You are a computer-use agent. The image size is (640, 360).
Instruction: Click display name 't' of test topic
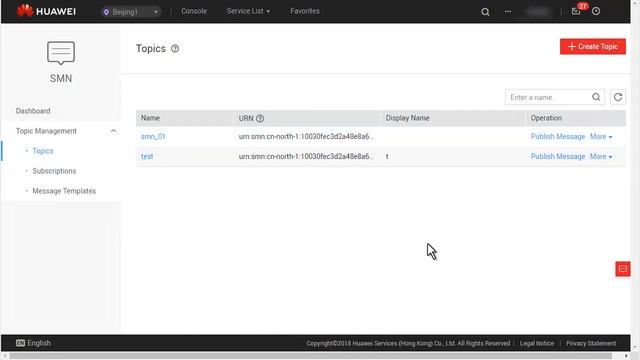pos(387,157)
